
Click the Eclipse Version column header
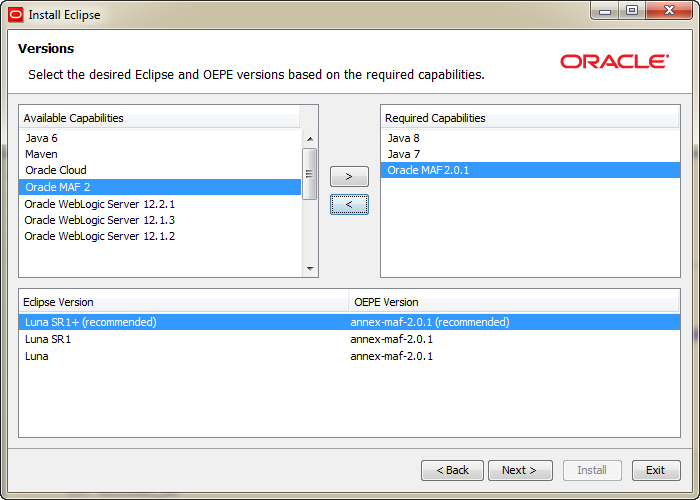(x=183, y=302)
